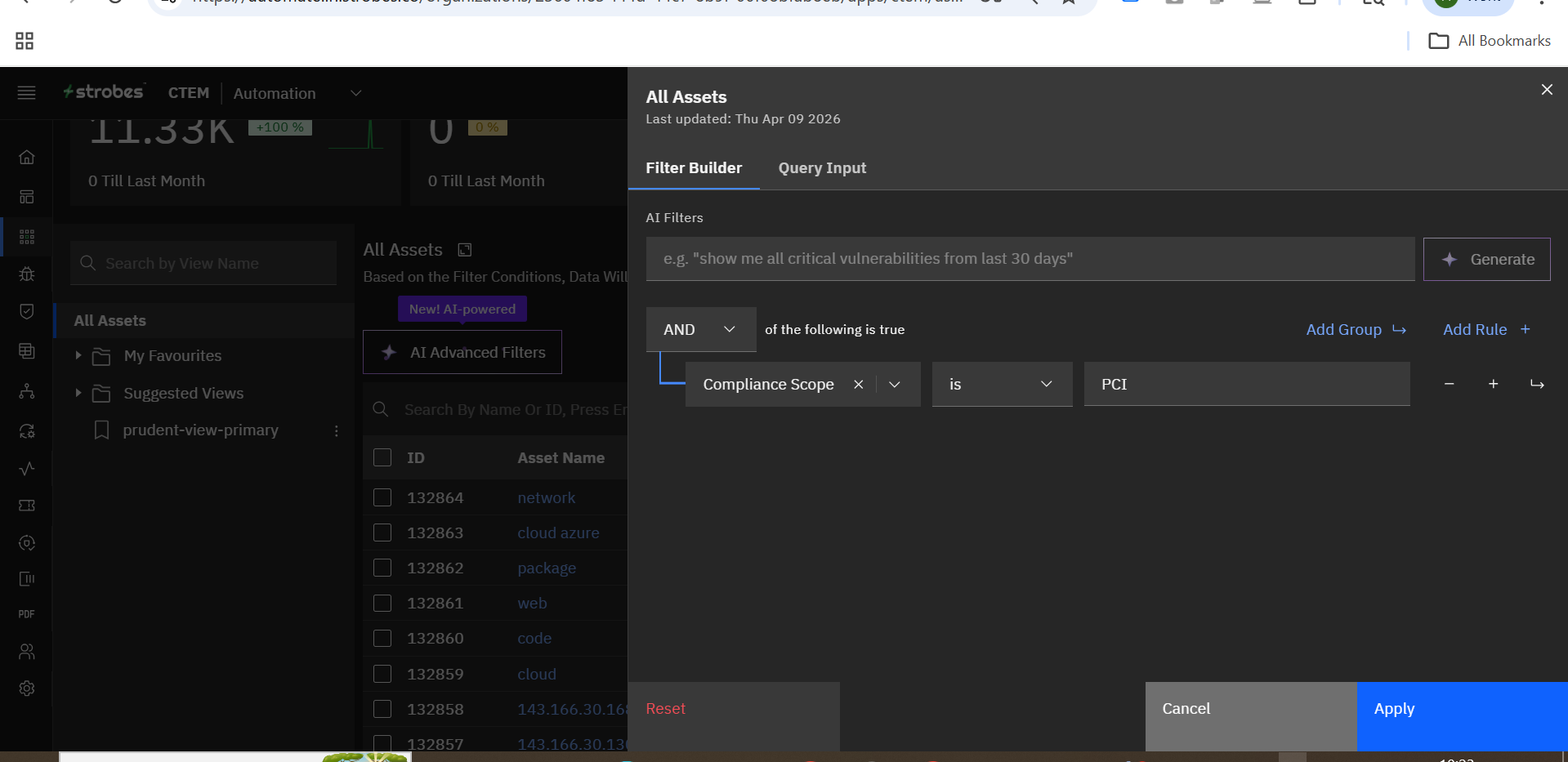Screen dimensions: 1568x762
Task: Open the AI Advanced Filters button
Action: (462, 352)
